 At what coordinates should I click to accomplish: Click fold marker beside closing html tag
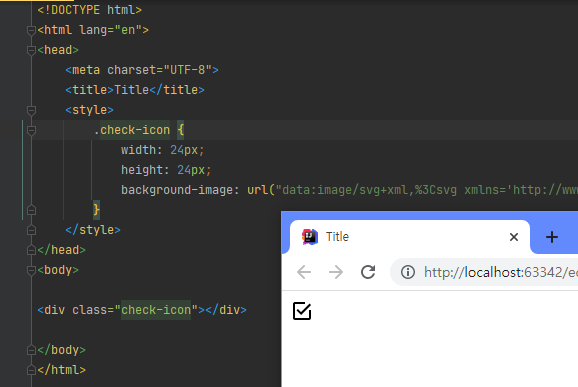(31, 370)
